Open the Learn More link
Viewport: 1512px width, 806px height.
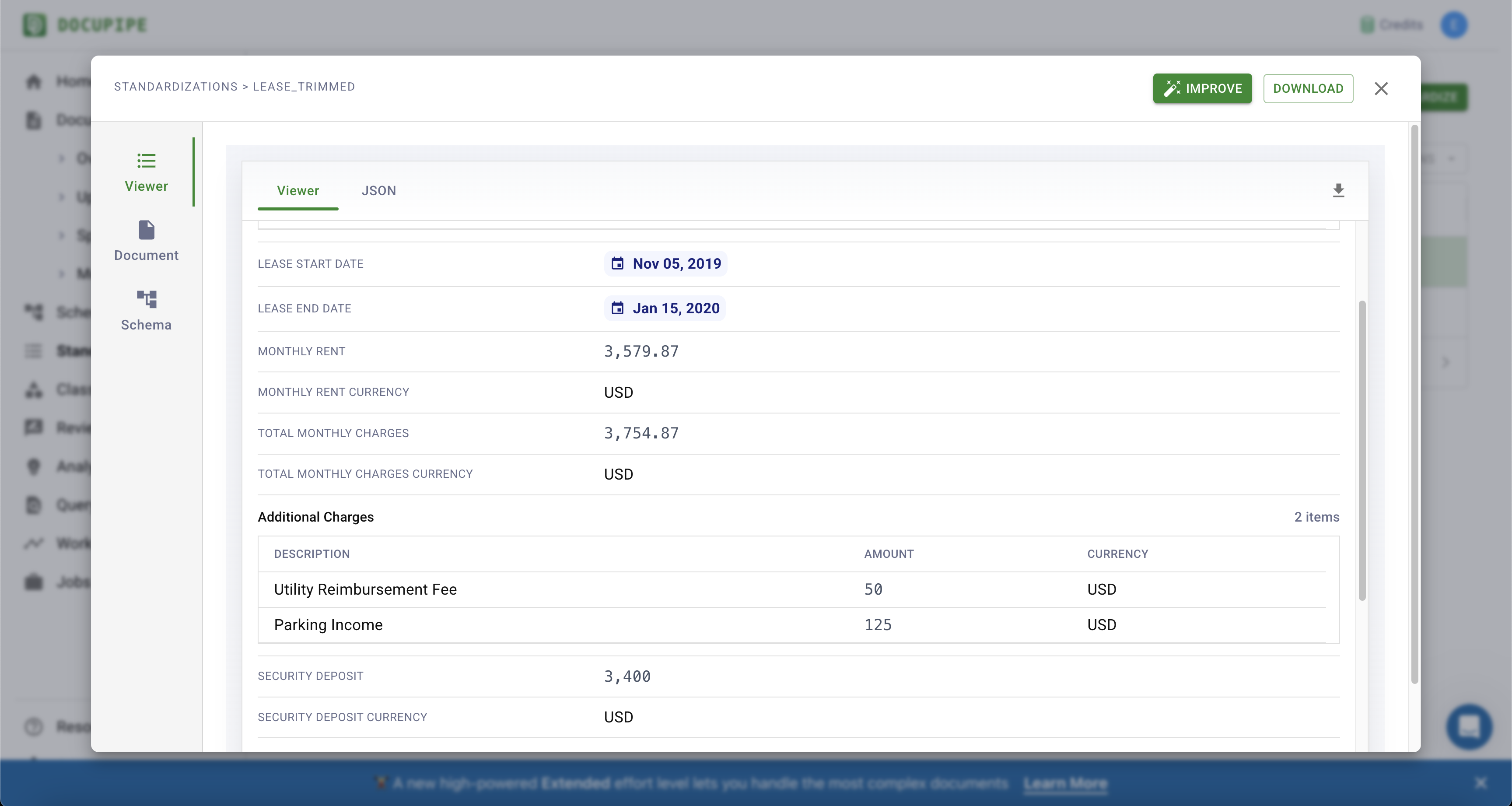(x=1065, y=783)
